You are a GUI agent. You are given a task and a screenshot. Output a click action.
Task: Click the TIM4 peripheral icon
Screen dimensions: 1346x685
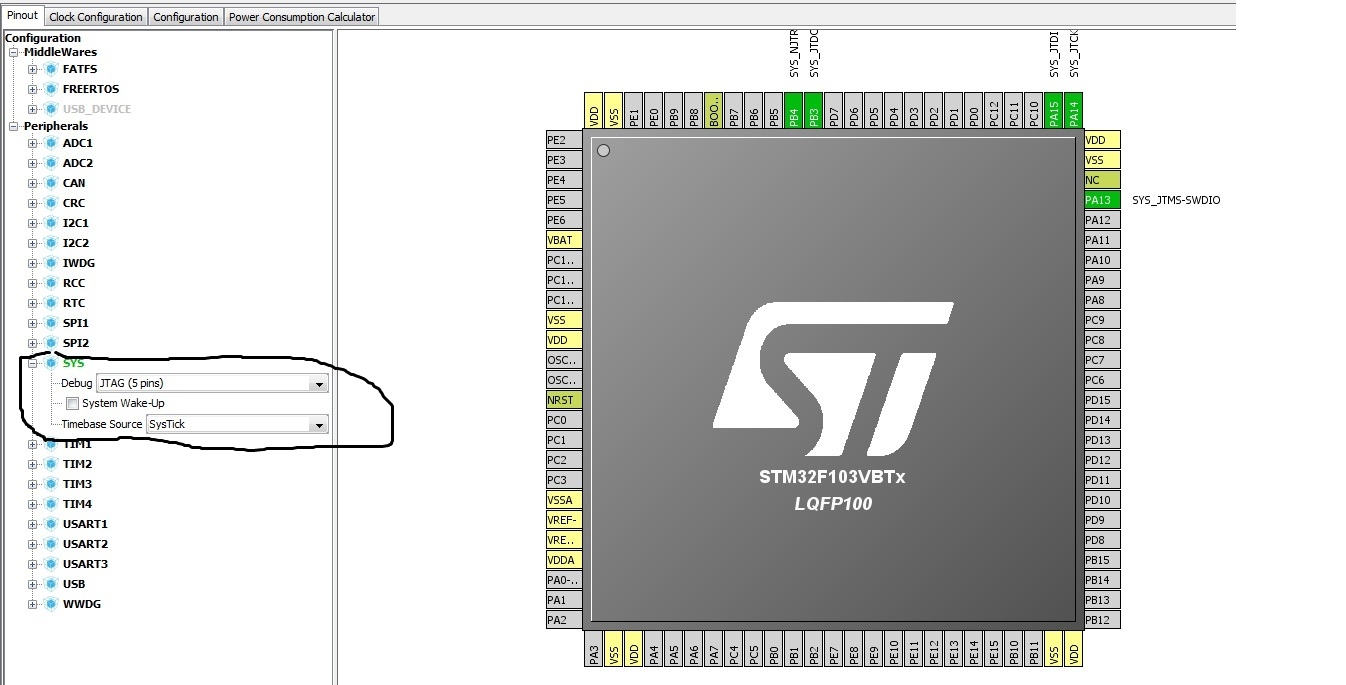(x=50, y=504)
